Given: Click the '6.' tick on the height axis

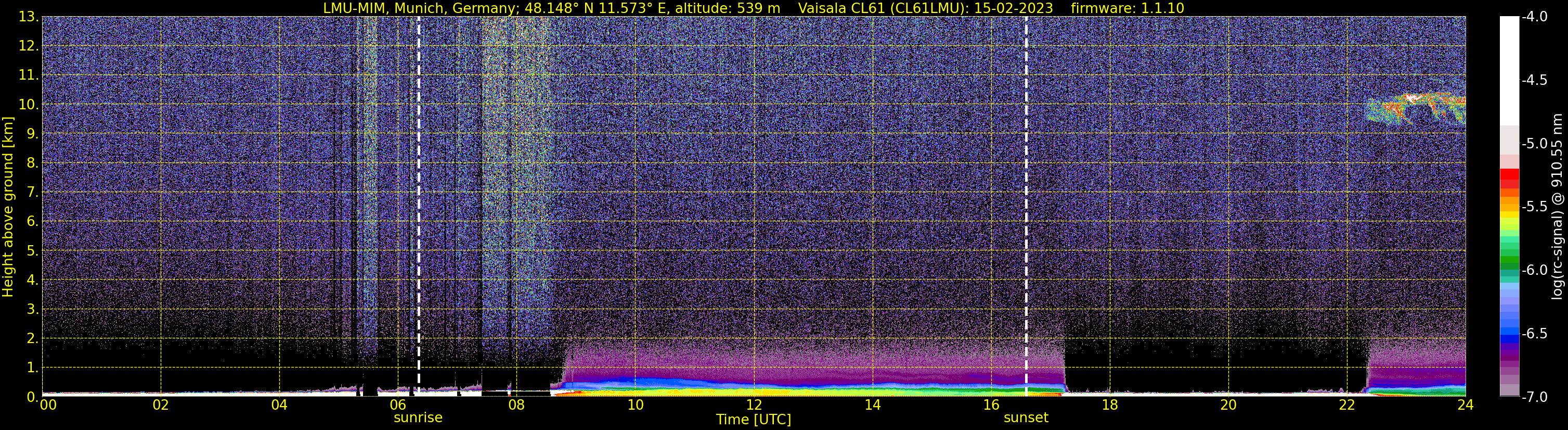Looking at the screenshot, I should (32, 222).
